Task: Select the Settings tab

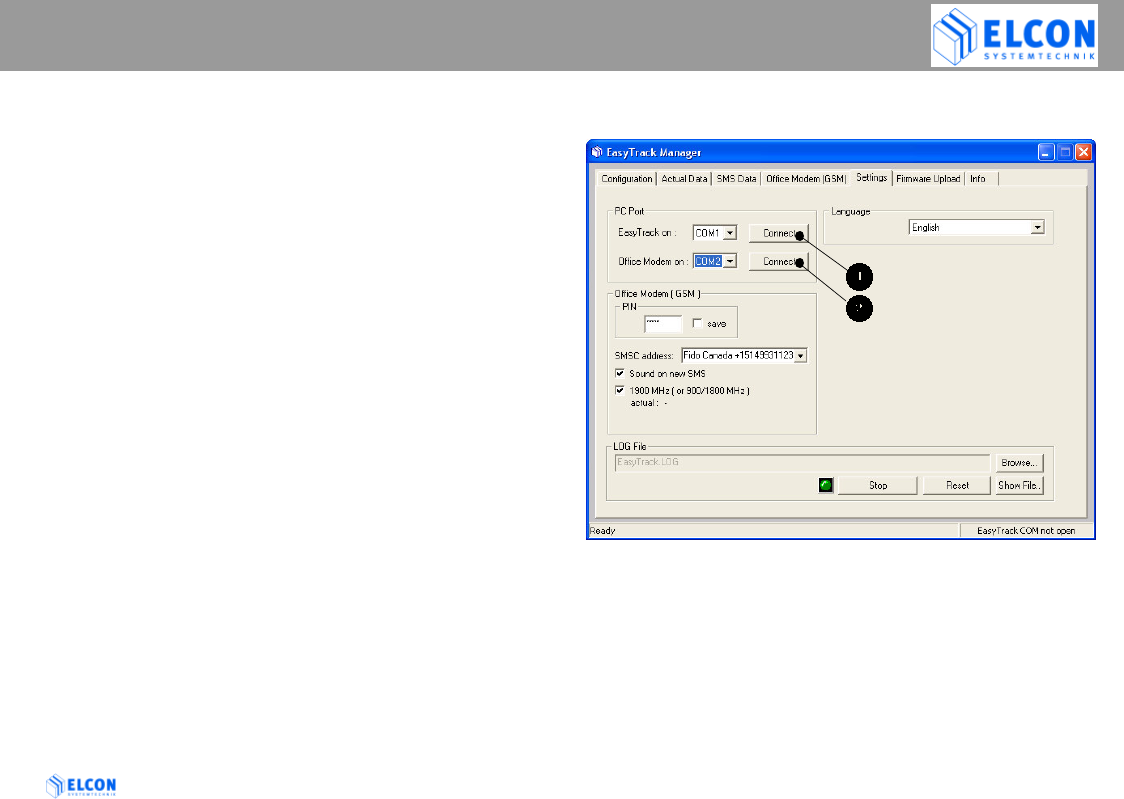Action: coord(871,178)
